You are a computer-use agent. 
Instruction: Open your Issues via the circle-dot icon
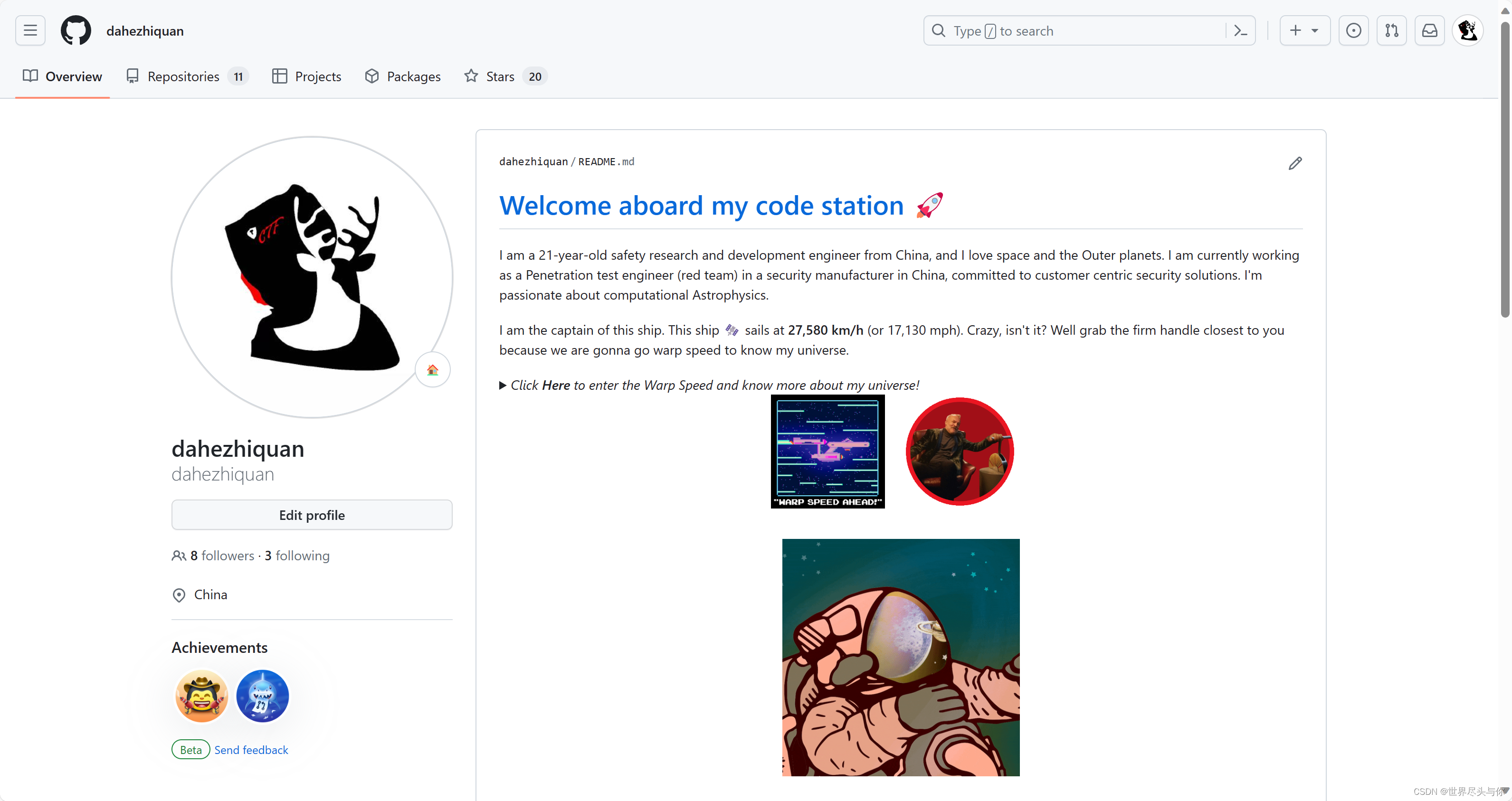pyautogui.click(x=1353, y=30)
